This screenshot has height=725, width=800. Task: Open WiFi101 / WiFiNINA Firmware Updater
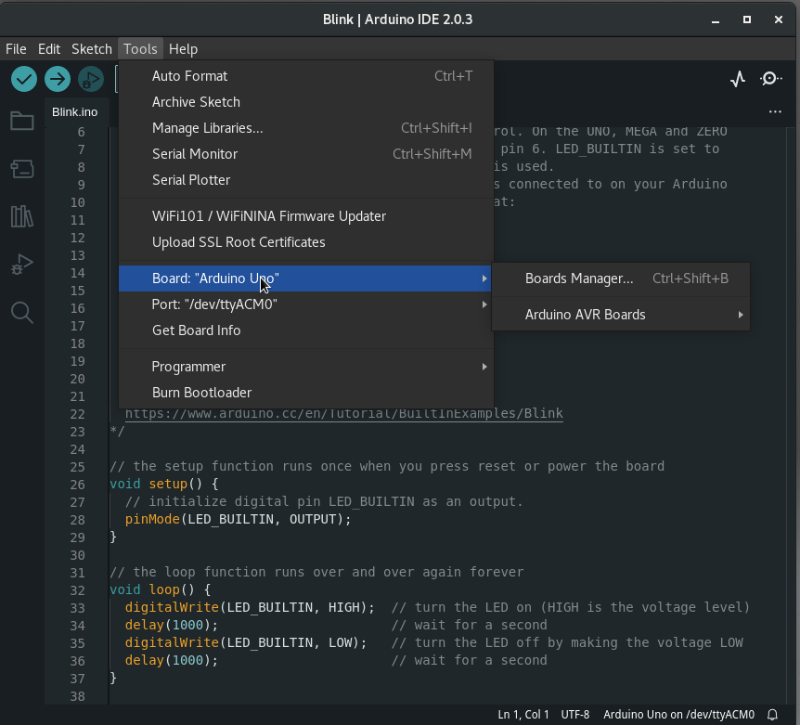(x=306, y=216)
